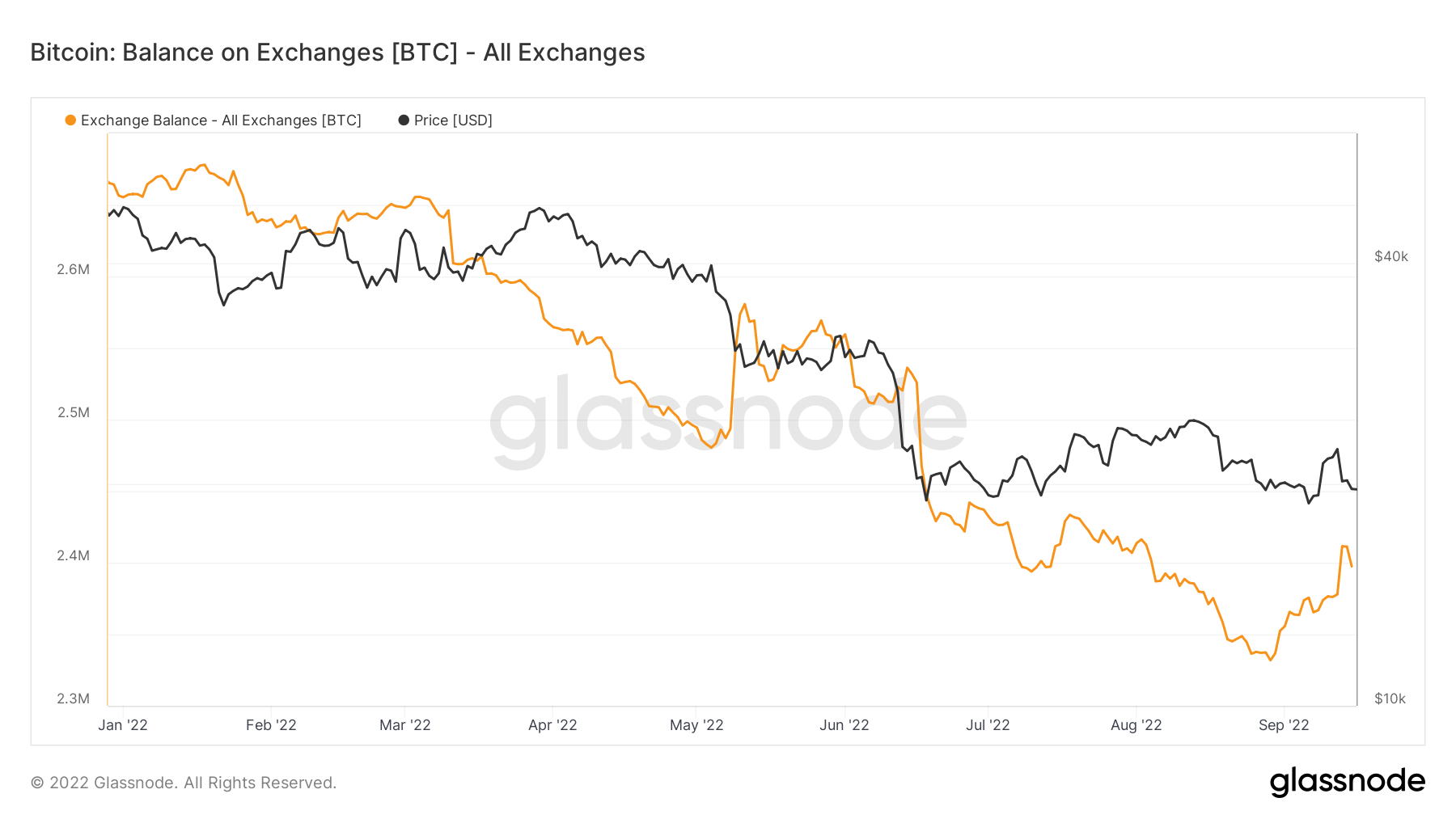Click the copyright Glassnode text

coord(184,783)
